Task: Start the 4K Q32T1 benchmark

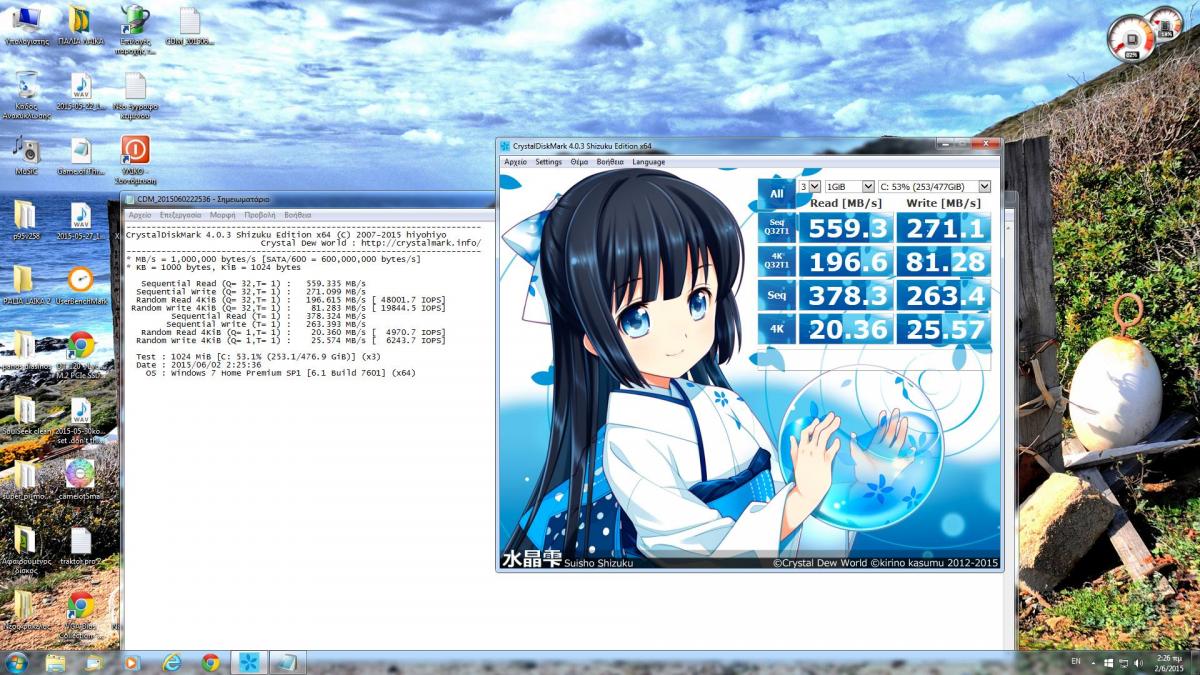Action: (x=776, y=262)
